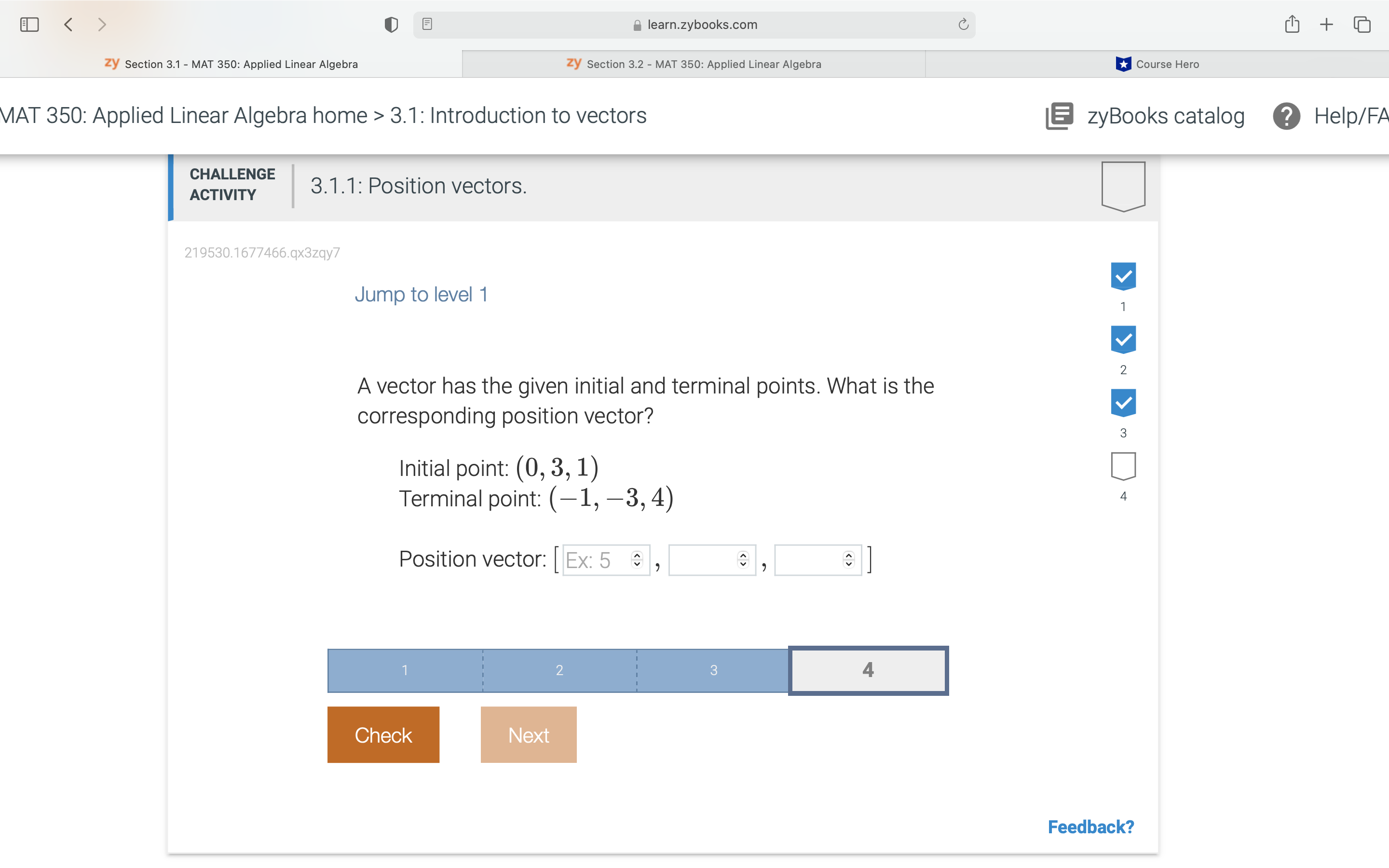
Task: Increment the first position vector stepper
Action: [x=636, y=555]
